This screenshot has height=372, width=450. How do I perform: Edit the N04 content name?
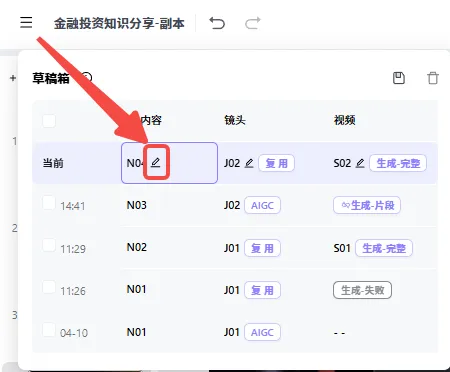click(156, 163)
